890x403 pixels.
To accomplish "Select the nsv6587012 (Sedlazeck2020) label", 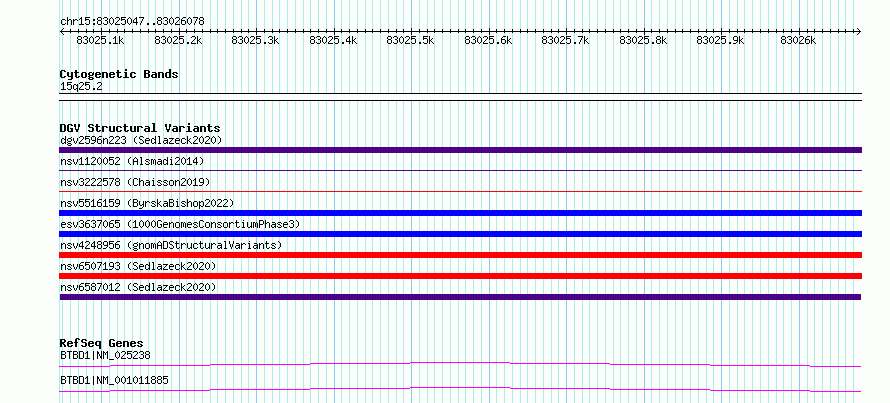I will pyautogui.click(x=138, y=287).
